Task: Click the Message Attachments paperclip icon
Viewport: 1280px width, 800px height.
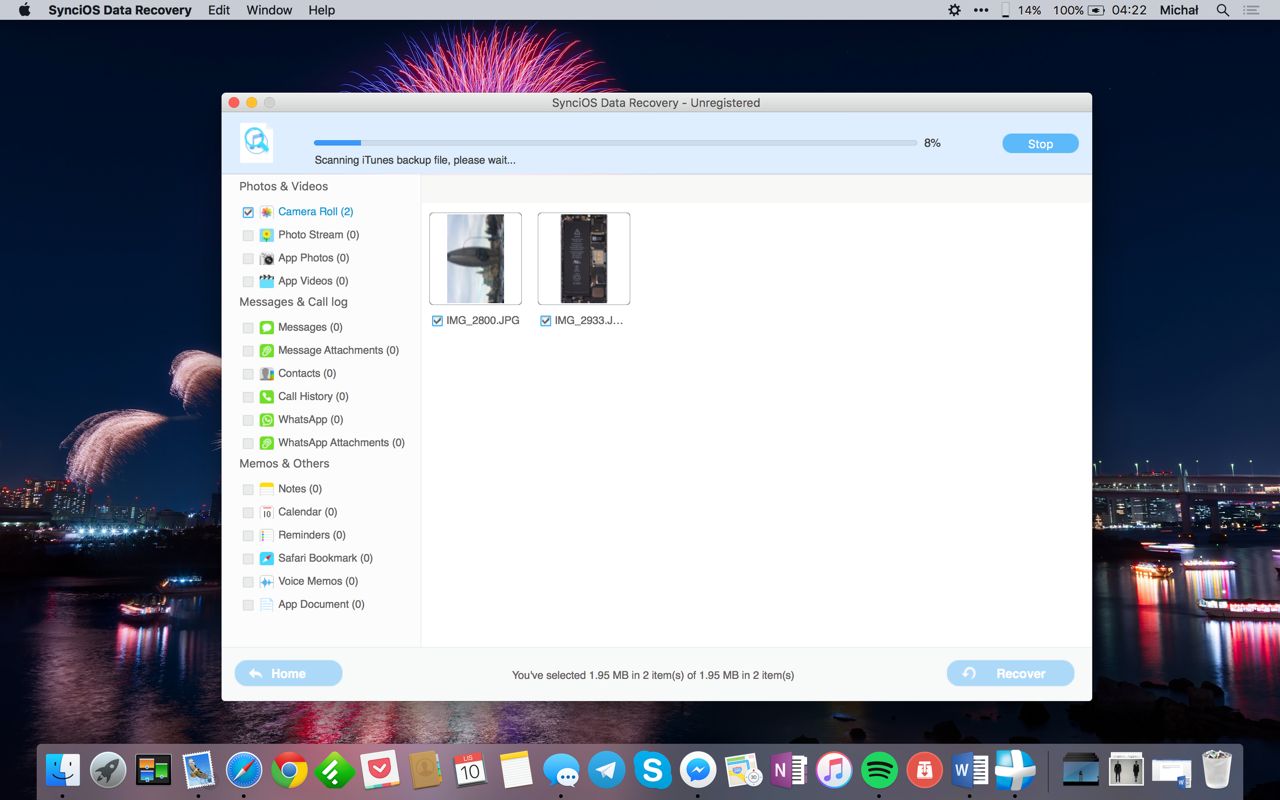Action: click(267, 350)
